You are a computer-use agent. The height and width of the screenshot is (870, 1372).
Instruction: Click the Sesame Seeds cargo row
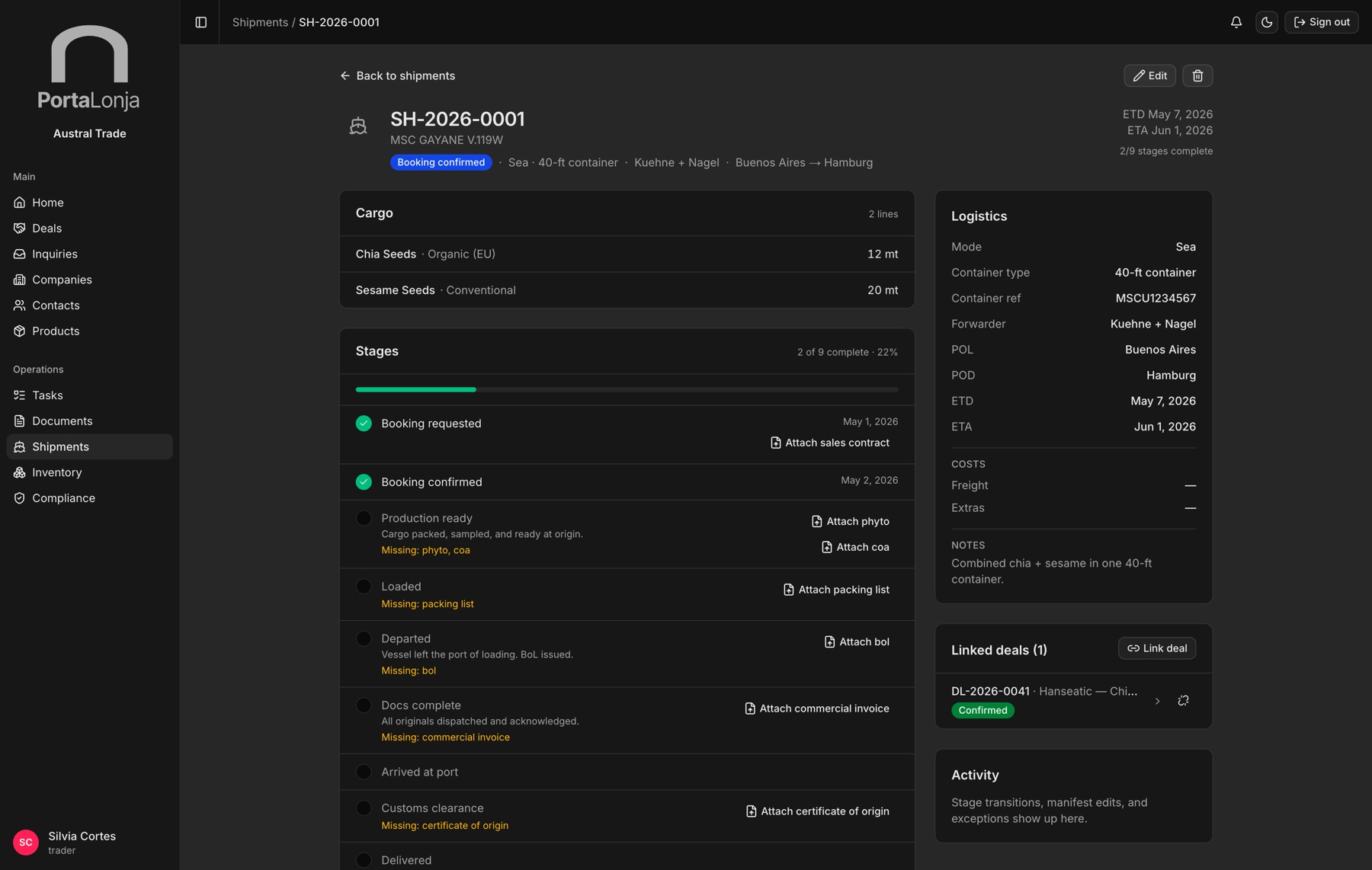[627, 290]
